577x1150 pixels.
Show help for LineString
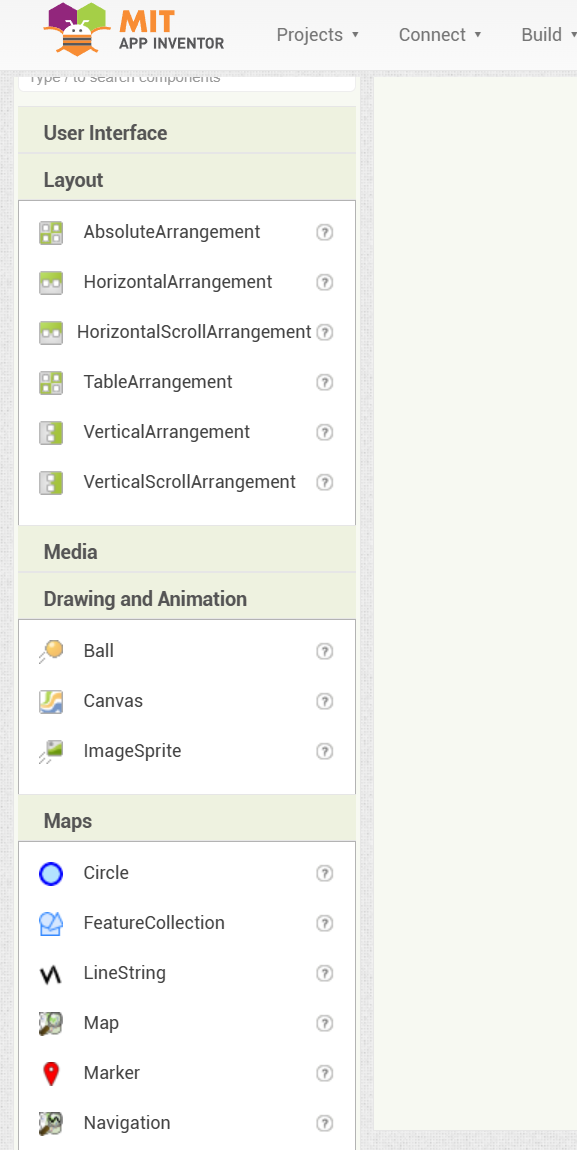tap(325, 973)
